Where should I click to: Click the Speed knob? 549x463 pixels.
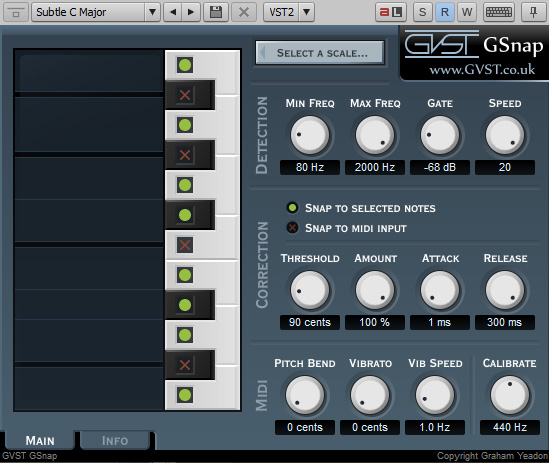pyautogui.click(x=505, y=135)
